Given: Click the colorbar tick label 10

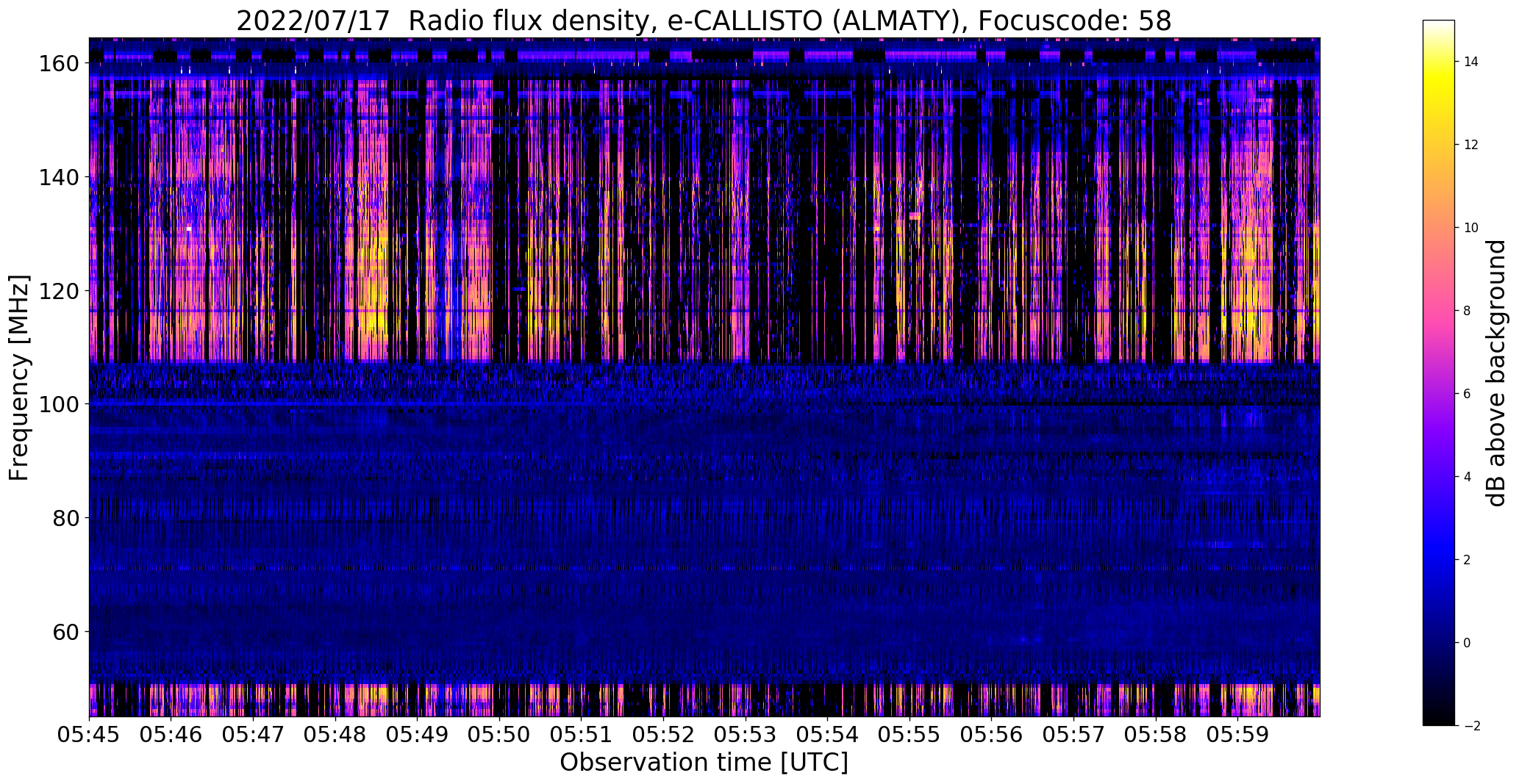Looking at the screenshot, I should [1471, 228].
